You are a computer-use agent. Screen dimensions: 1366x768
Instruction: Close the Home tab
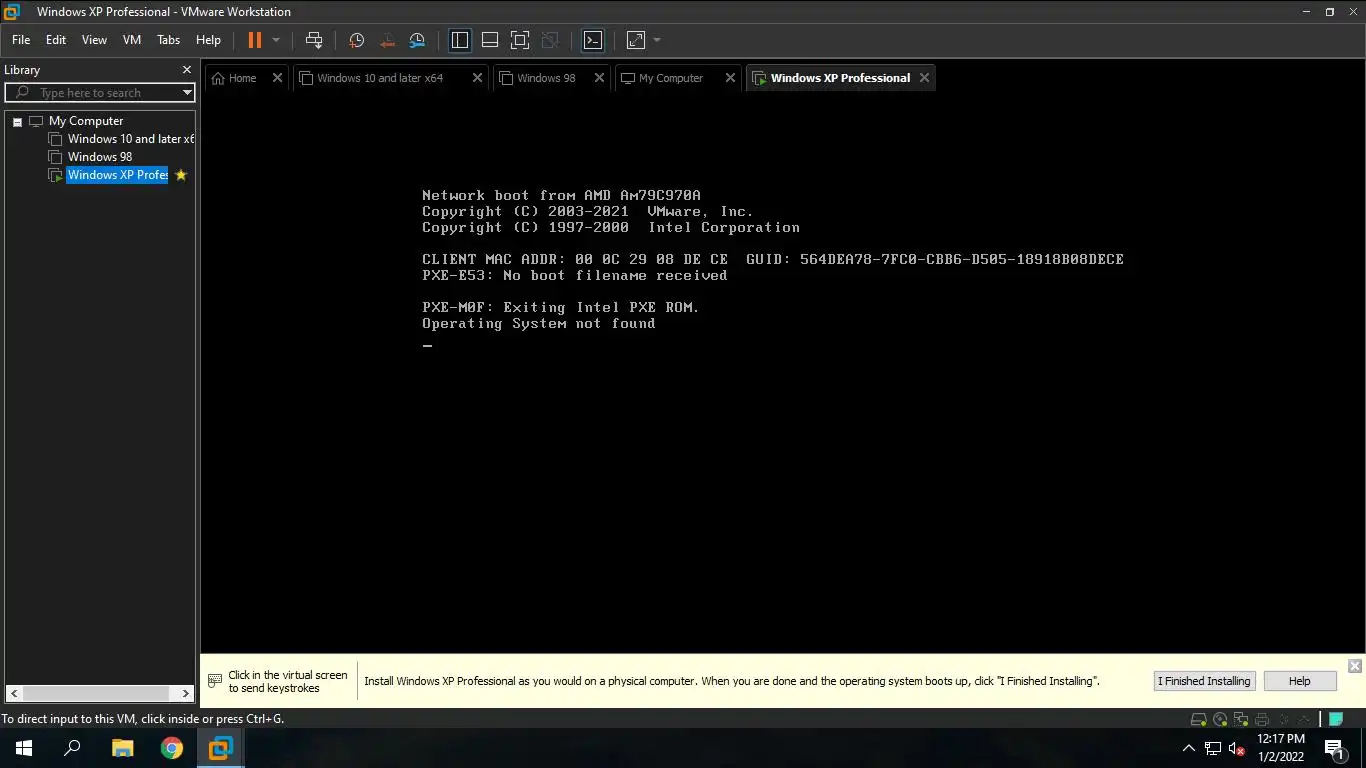pos(277,77)
